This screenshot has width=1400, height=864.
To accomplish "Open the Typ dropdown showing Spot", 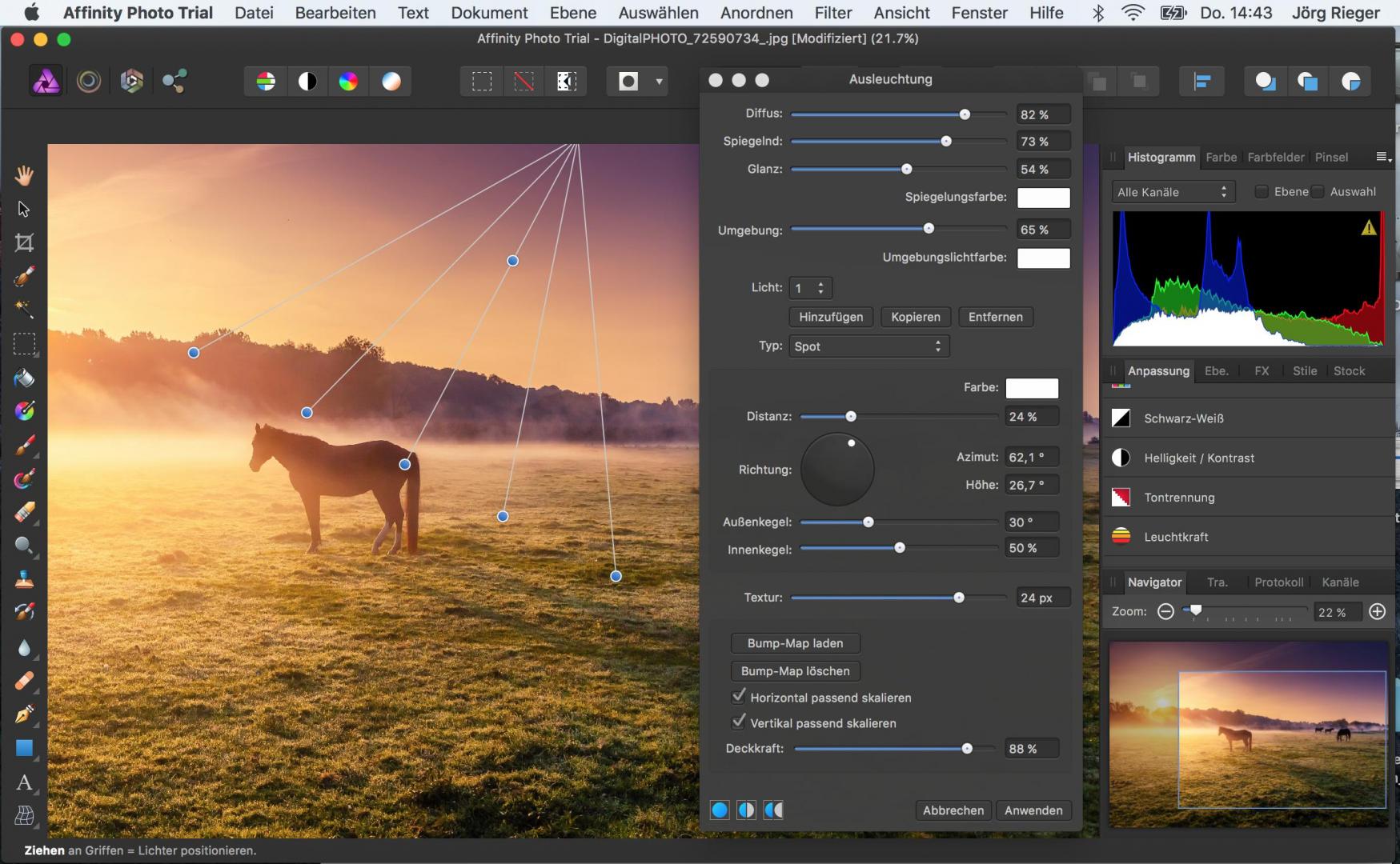I will [868, 346].
